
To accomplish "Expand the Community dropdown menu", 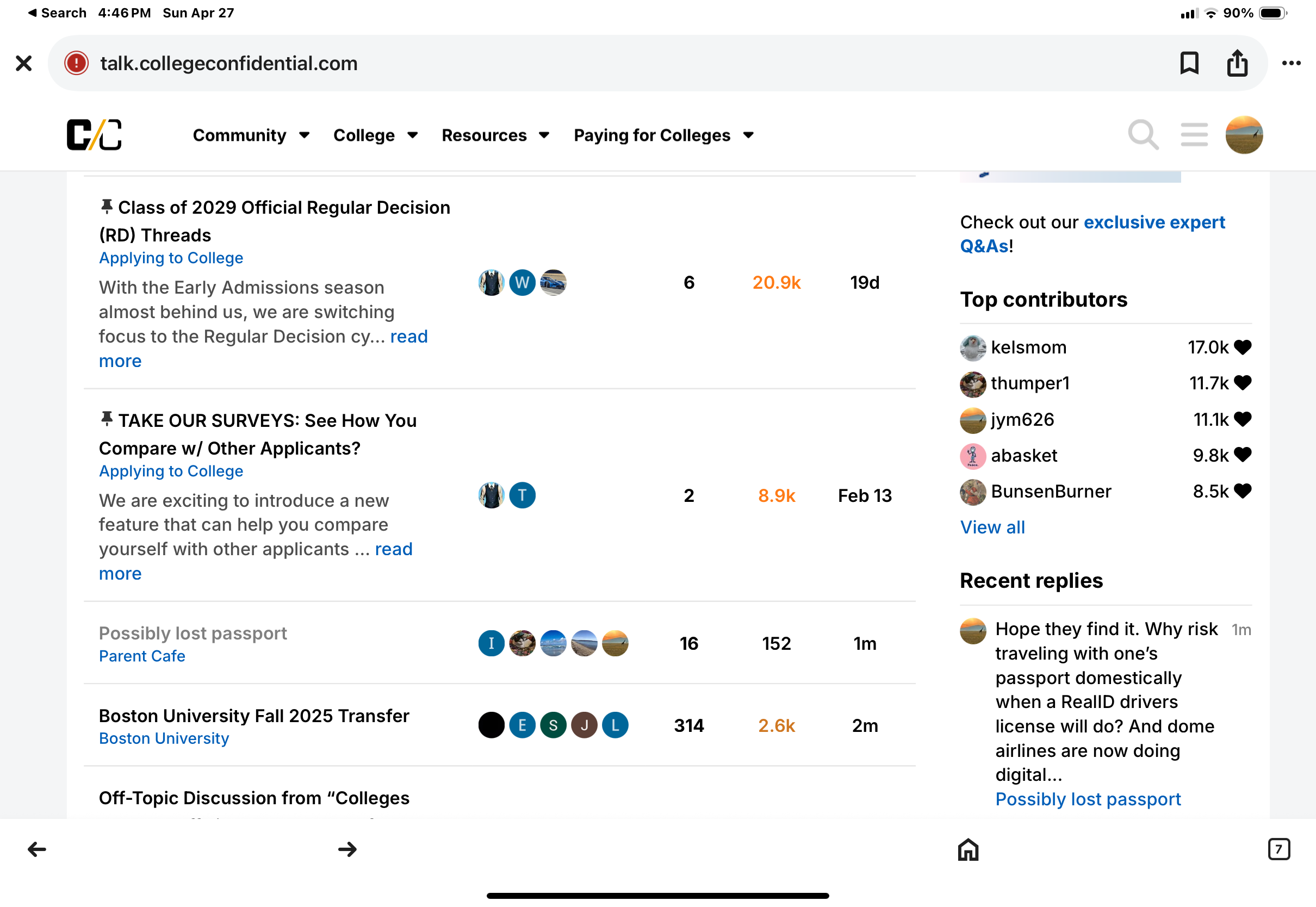I will tap(251, 135).
